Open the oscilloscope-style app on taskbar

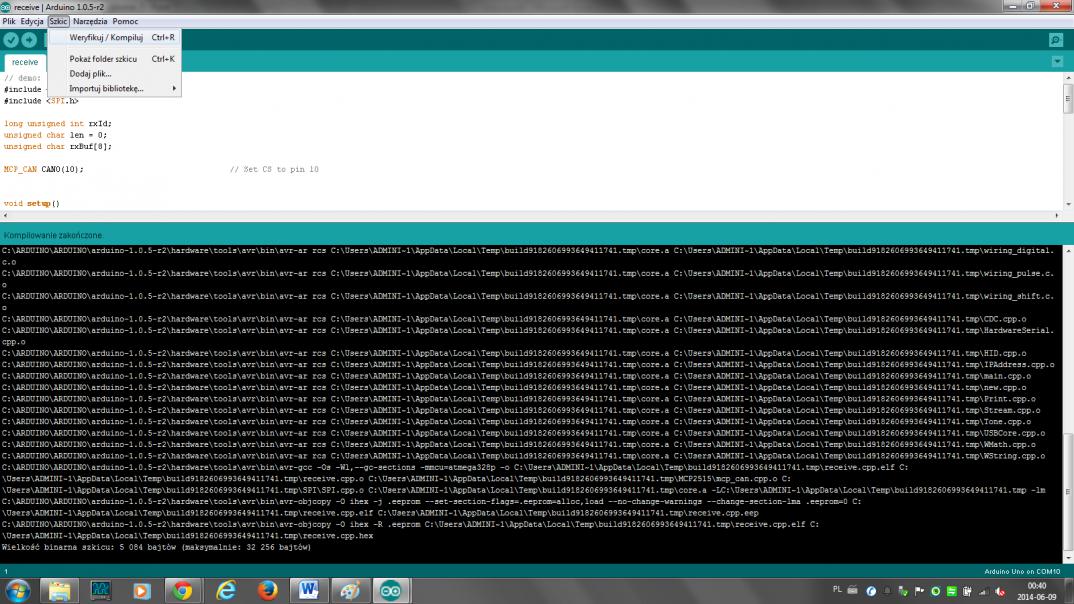(x=101, y=590)
